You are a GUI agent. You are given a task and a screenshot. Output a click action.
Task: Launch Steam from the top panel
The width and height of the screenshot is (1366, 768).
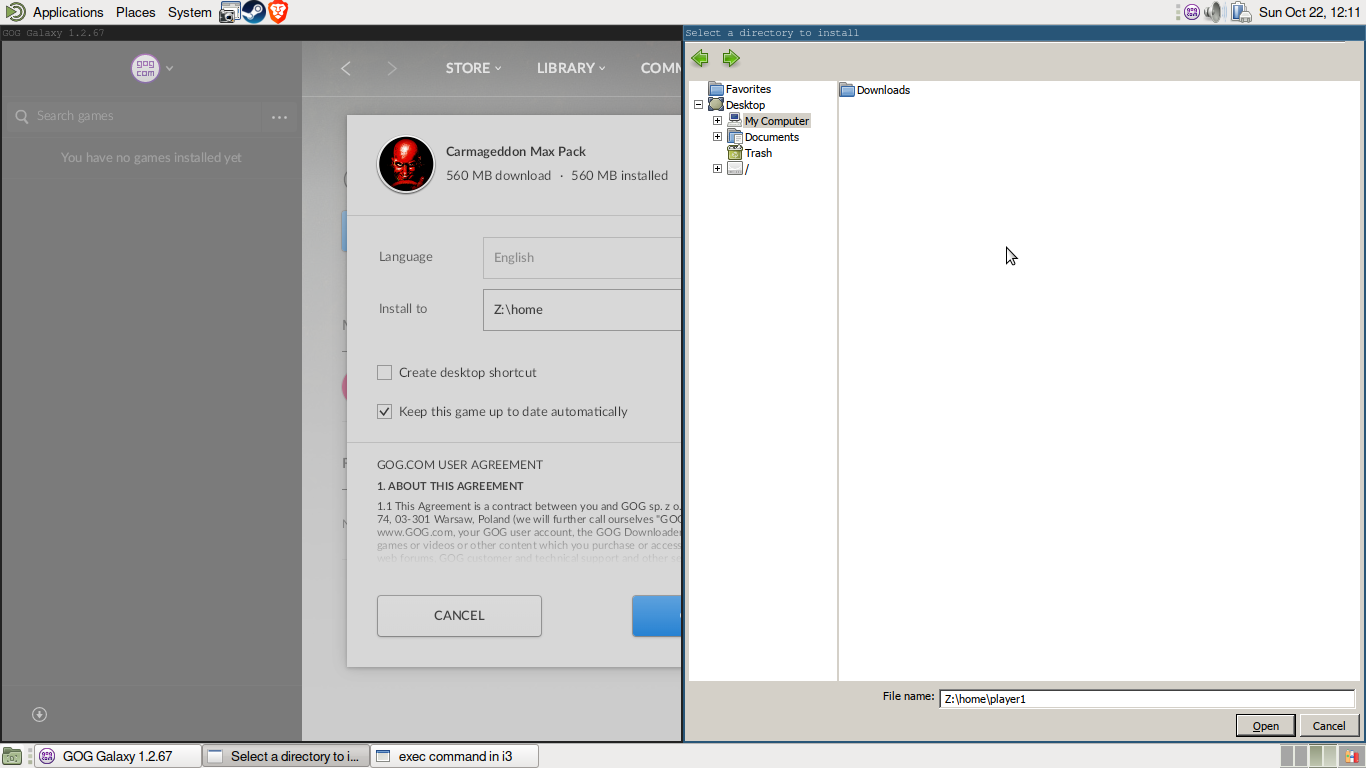tap(254, 12)
